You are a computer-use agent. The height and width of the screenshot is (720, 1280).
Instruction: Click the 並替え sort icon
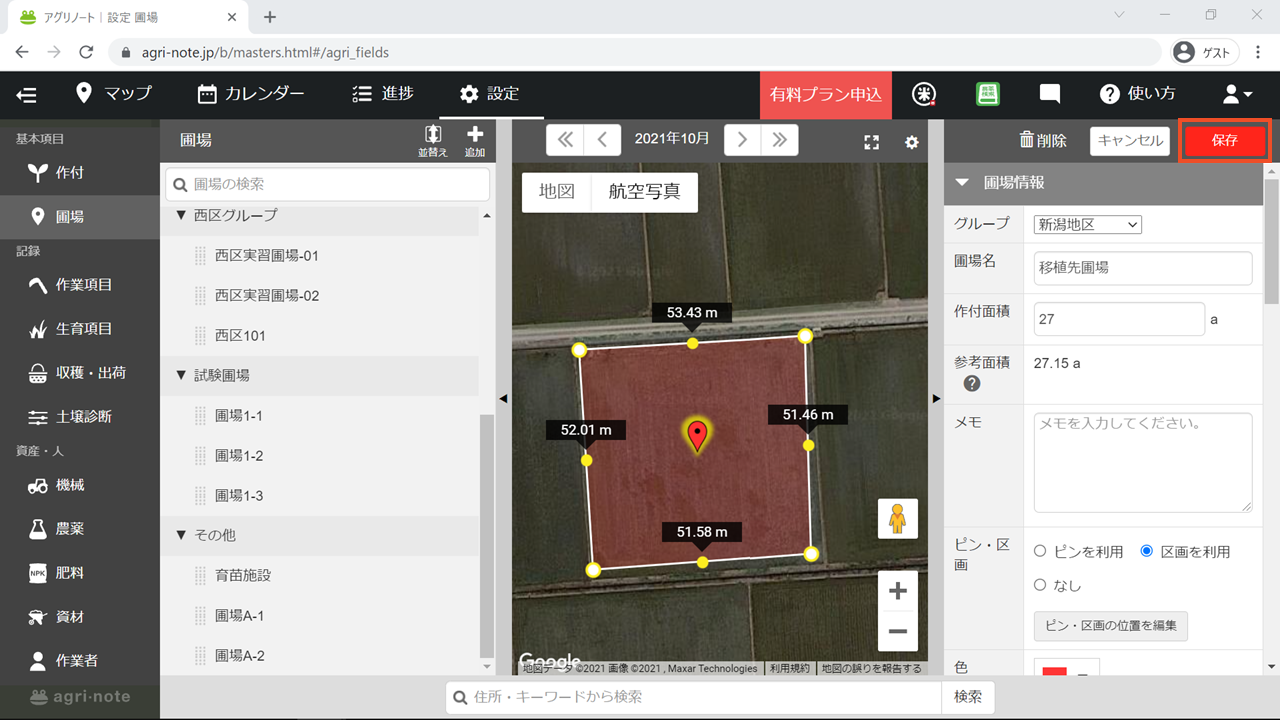(x=433, y=140)
